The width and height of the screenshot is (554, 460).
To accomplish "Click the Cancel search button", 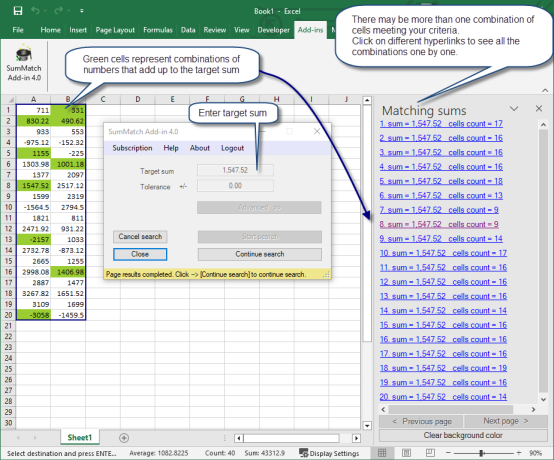I will point(140,236).
